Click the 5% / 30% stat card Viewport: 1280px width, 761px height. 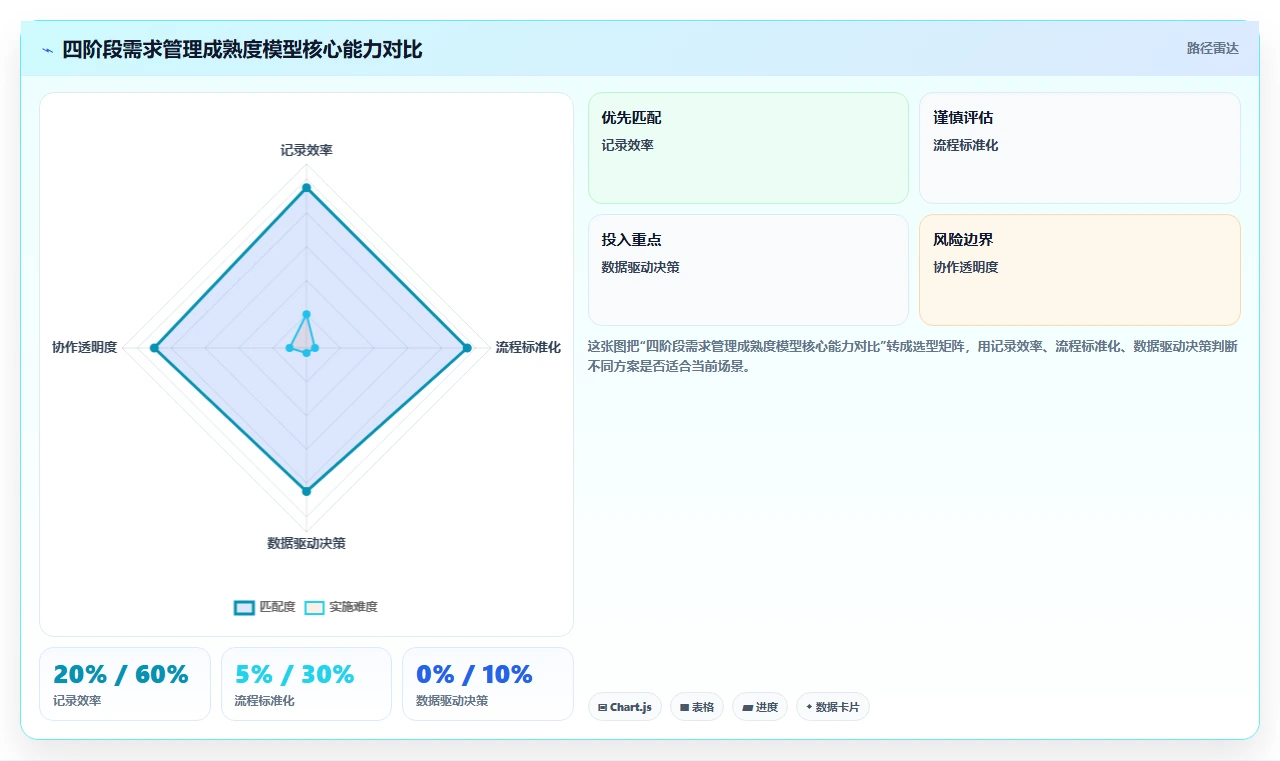306,684
